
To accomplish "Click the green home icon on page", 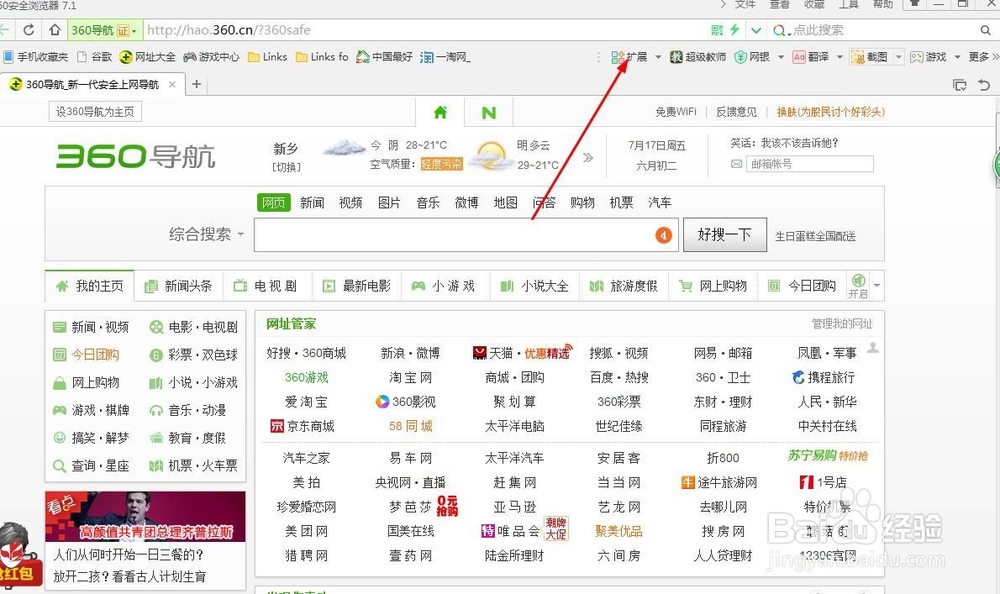I will [440, 112].
